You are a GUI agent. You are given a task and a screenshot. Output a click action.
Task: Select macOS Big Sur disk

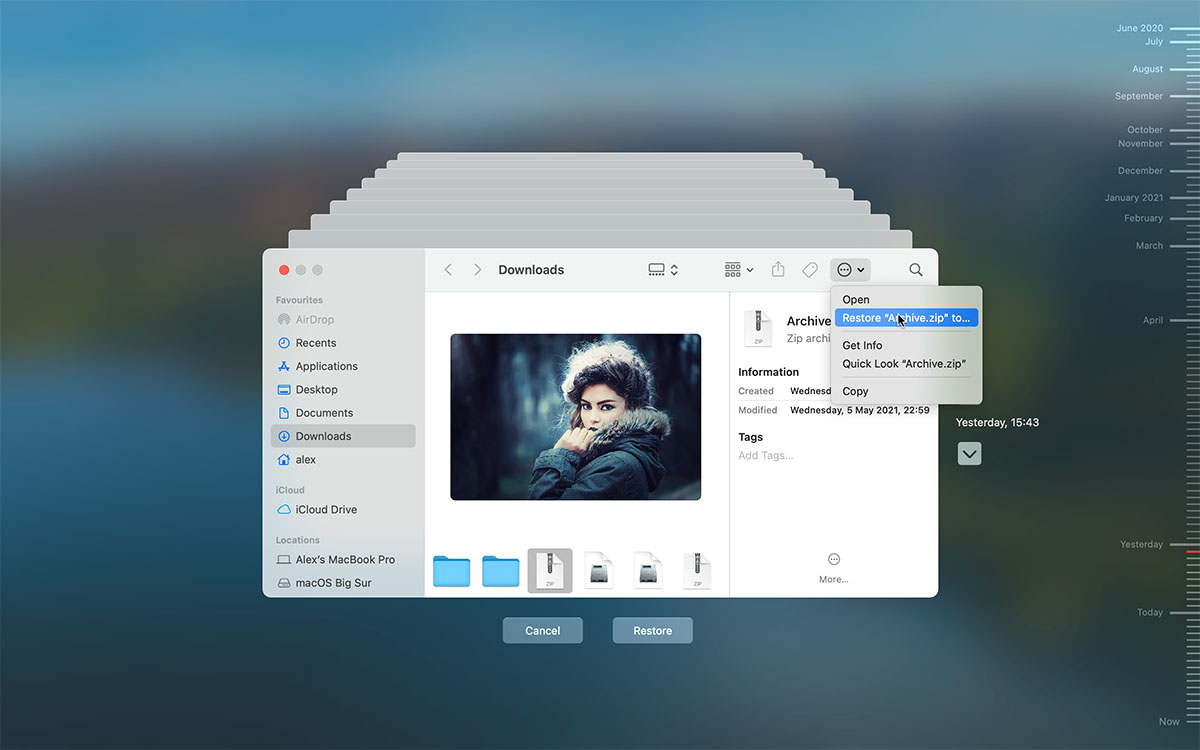(x=343, y=583)
